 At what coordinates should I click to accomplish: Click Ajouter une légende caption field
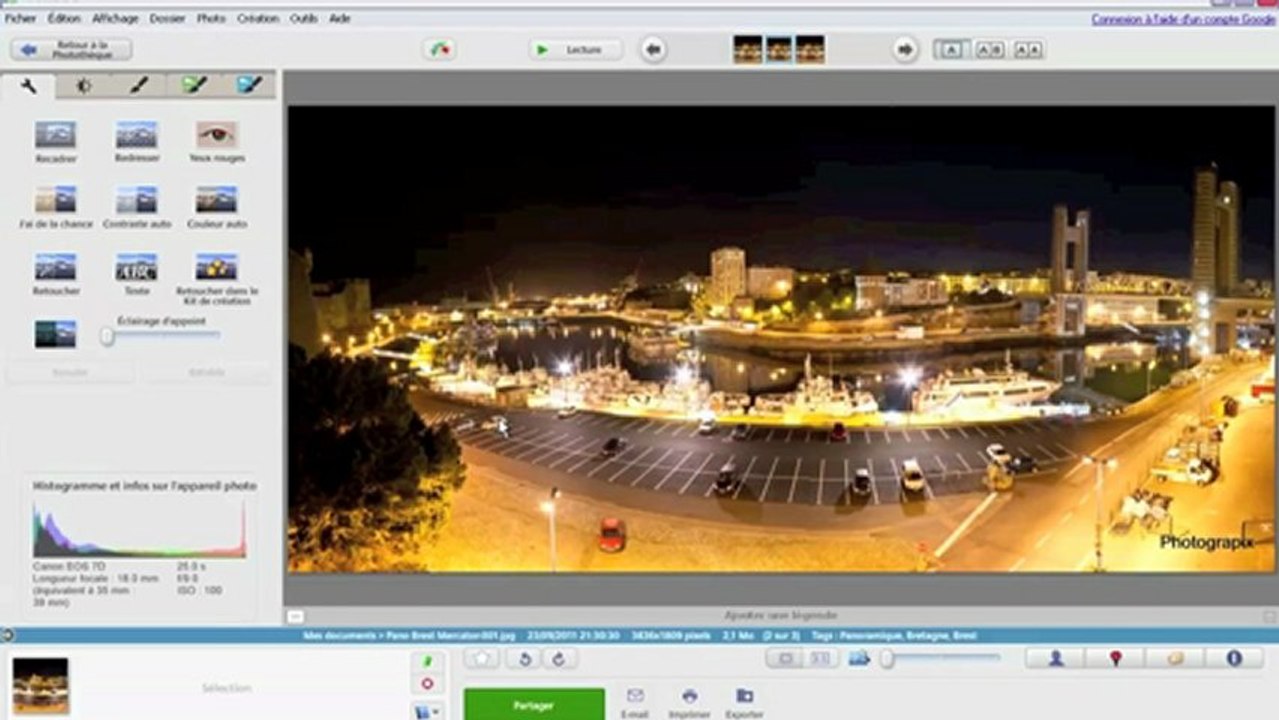click(781, 616)
